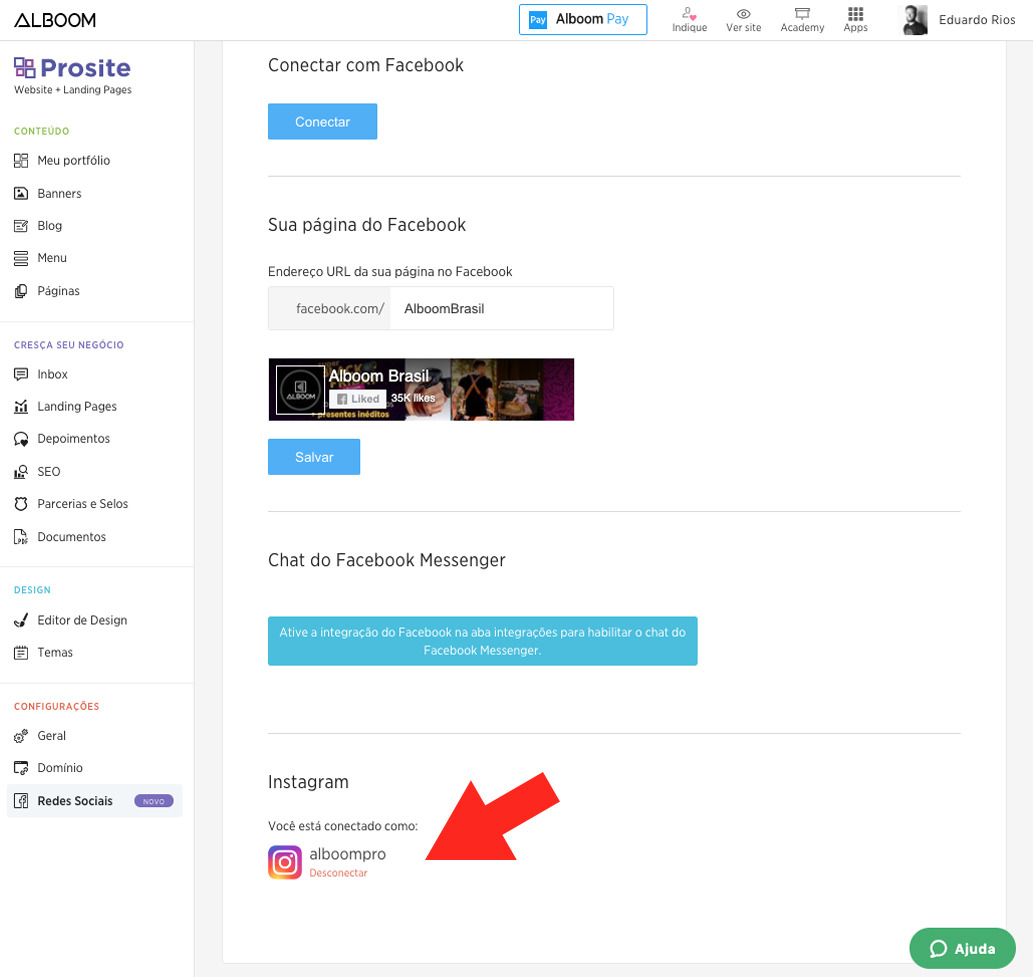The image size is (1033, 977).
Task: Open the Blog menu item
Action: click(49, 226)
